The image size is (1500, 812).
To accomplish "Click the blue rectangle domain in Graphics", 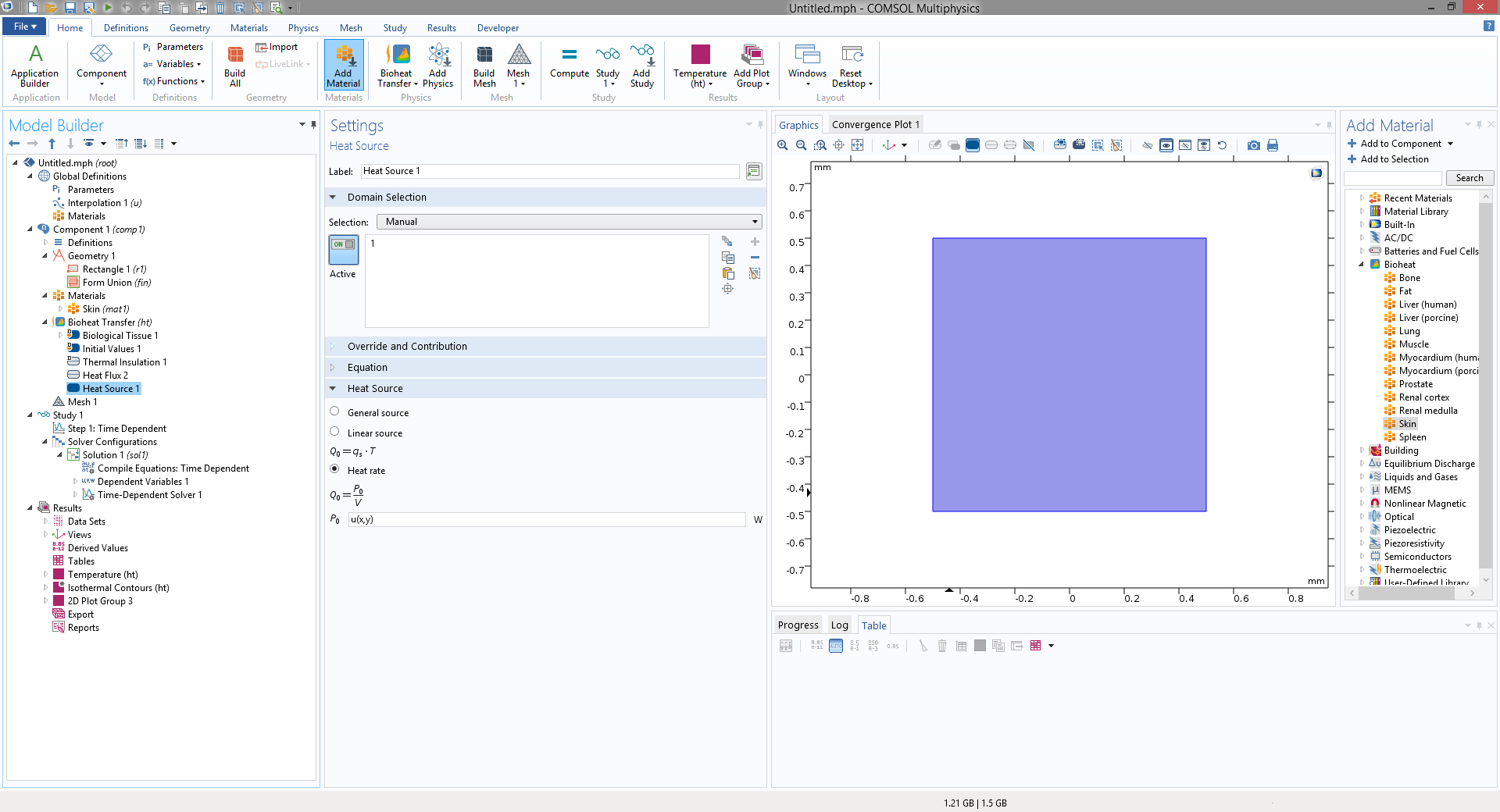I will 1069,375.
